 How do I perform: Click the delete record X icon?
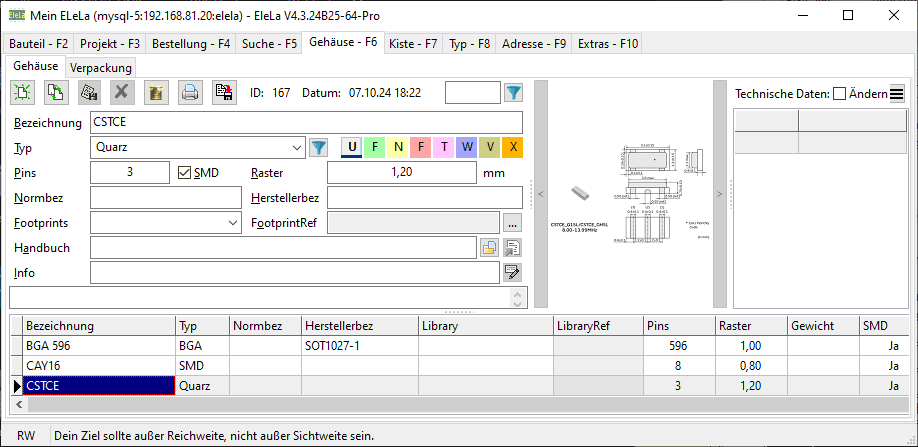tap(122, 93)
